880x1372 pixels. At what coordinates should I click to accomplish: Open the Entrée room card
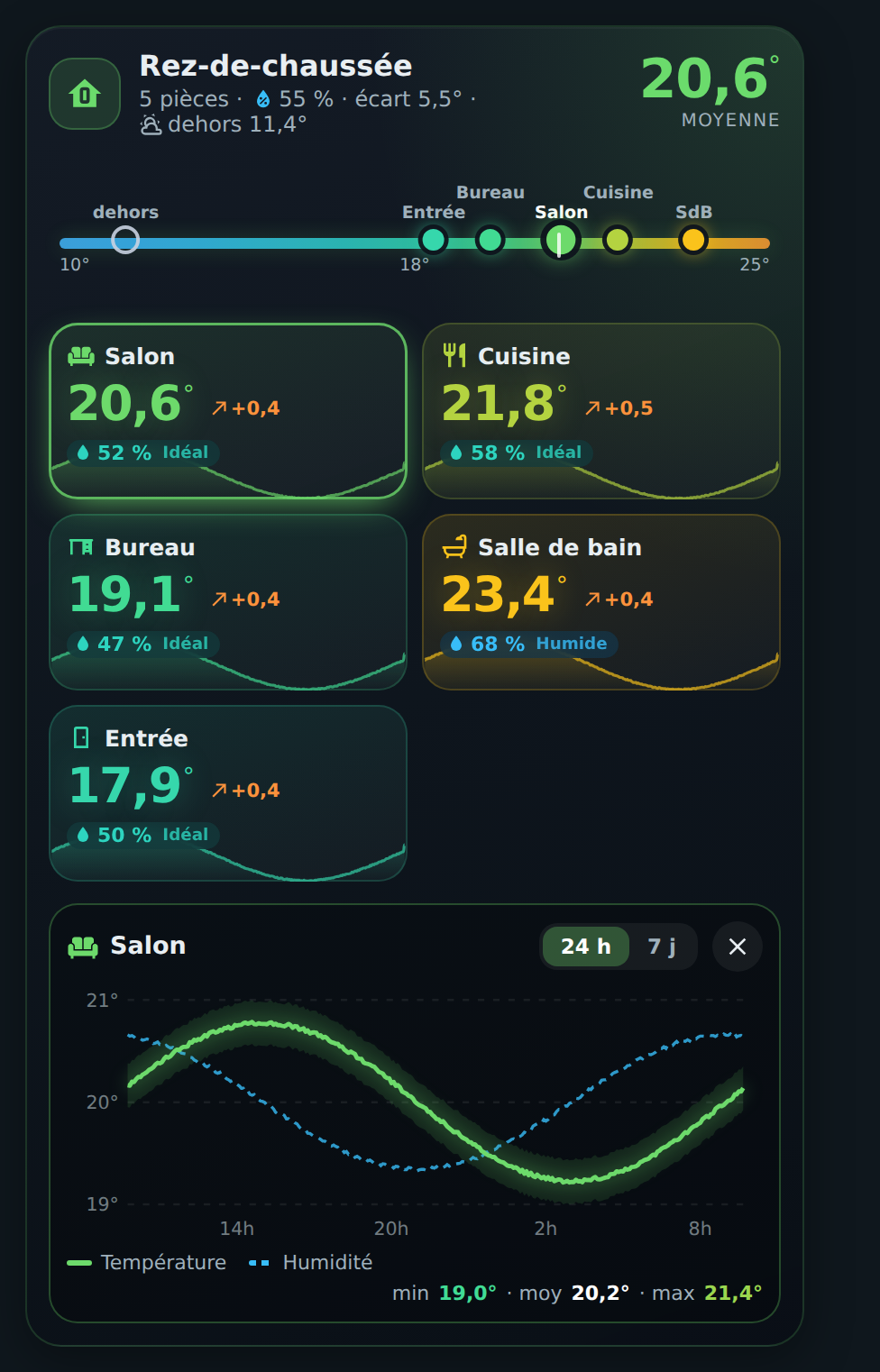click(x=228, y=793)
